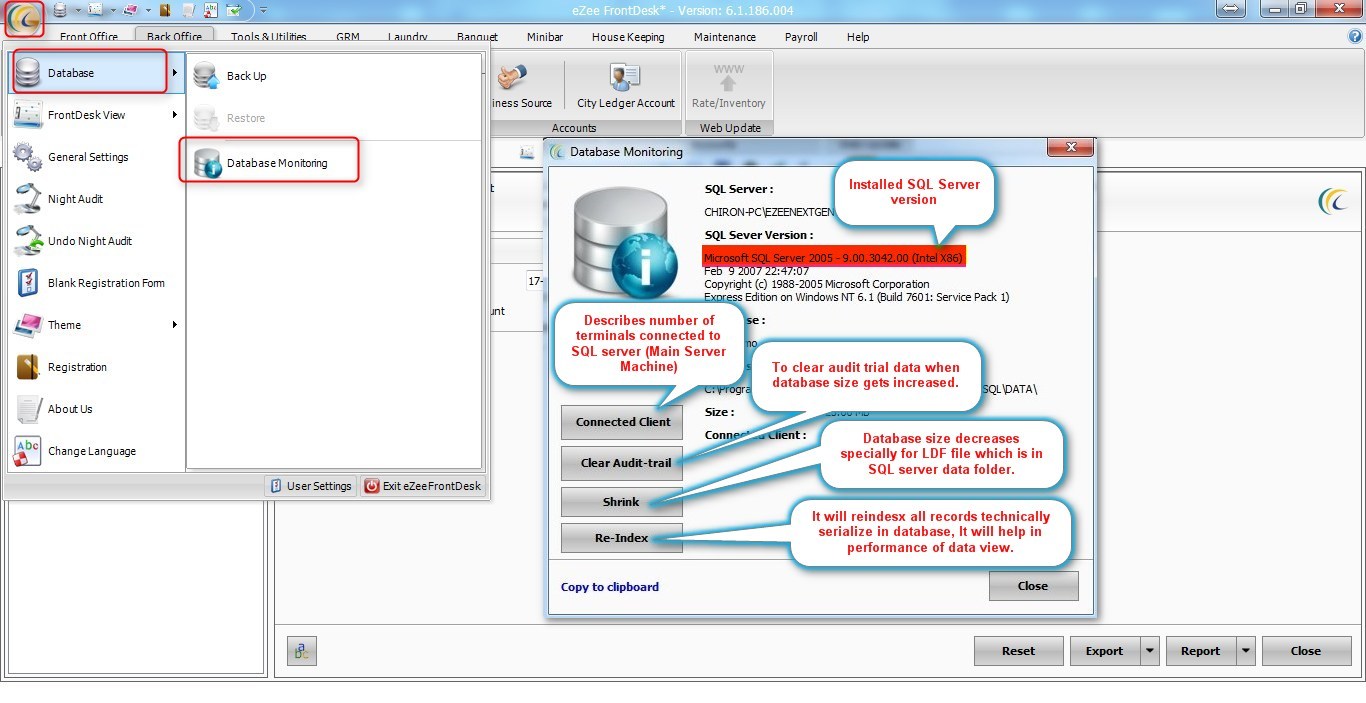Expand the FrontDesk view dropdown arrow in quick access toolbar
Image resolution: width=1366 pixels, height=703 pixels.
click(x=113, y=10)
